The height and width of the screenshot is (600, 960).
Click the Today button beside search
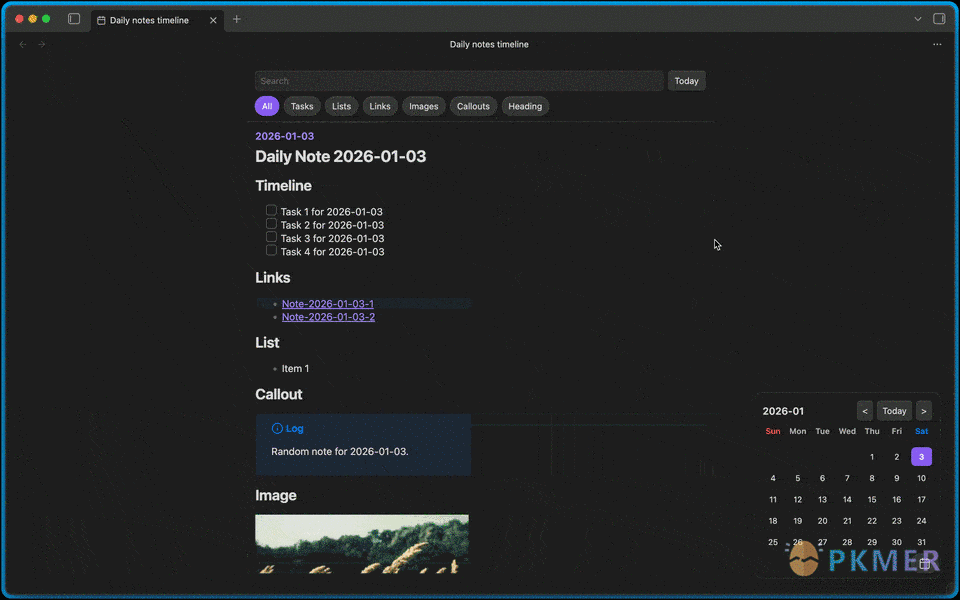point(686,81)
